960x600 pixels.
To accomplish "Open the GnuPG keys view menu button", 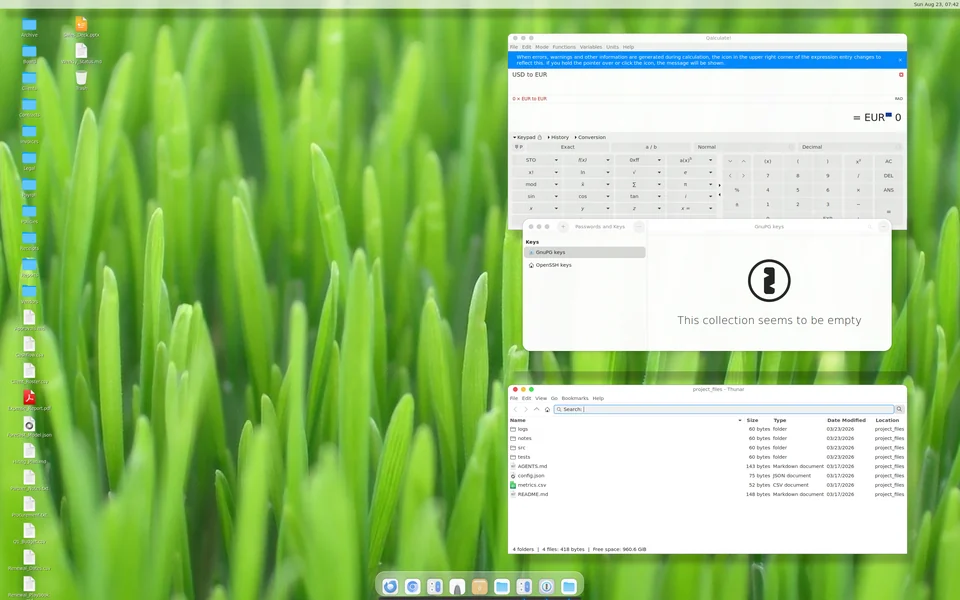I will pyautogui.click(x=883, y=227).
